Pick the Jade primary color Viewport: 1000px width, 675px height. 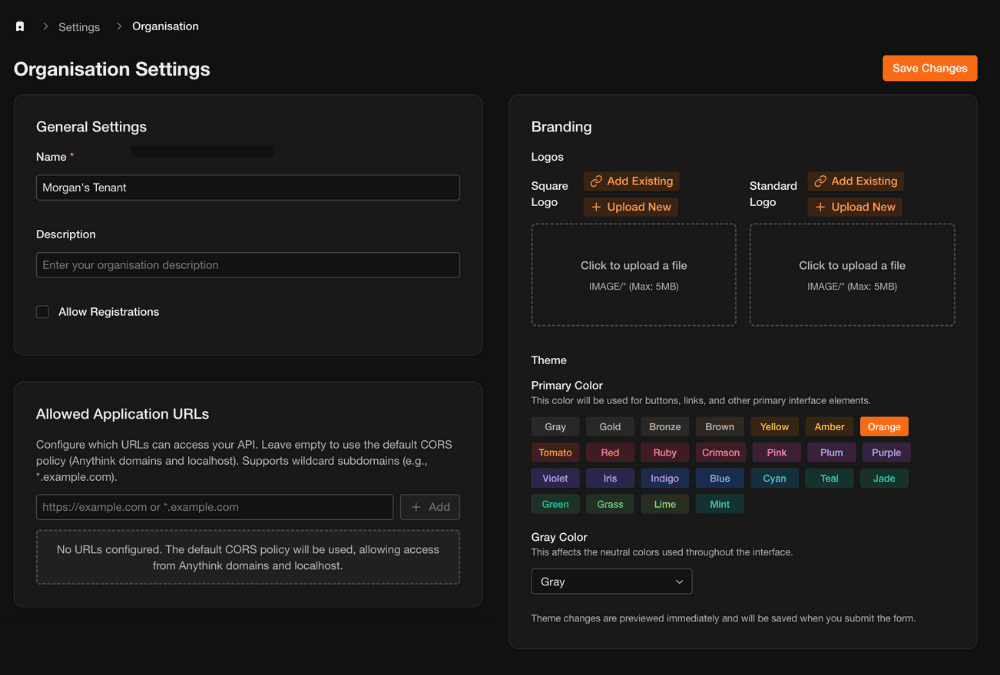(x=884, y=478)
